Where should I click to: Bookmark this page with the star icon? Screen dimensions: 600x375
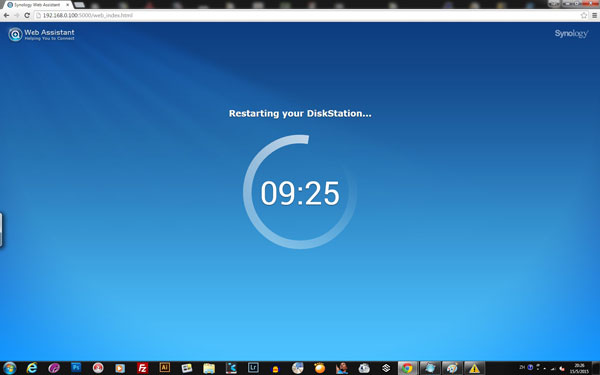coord(584,15)
